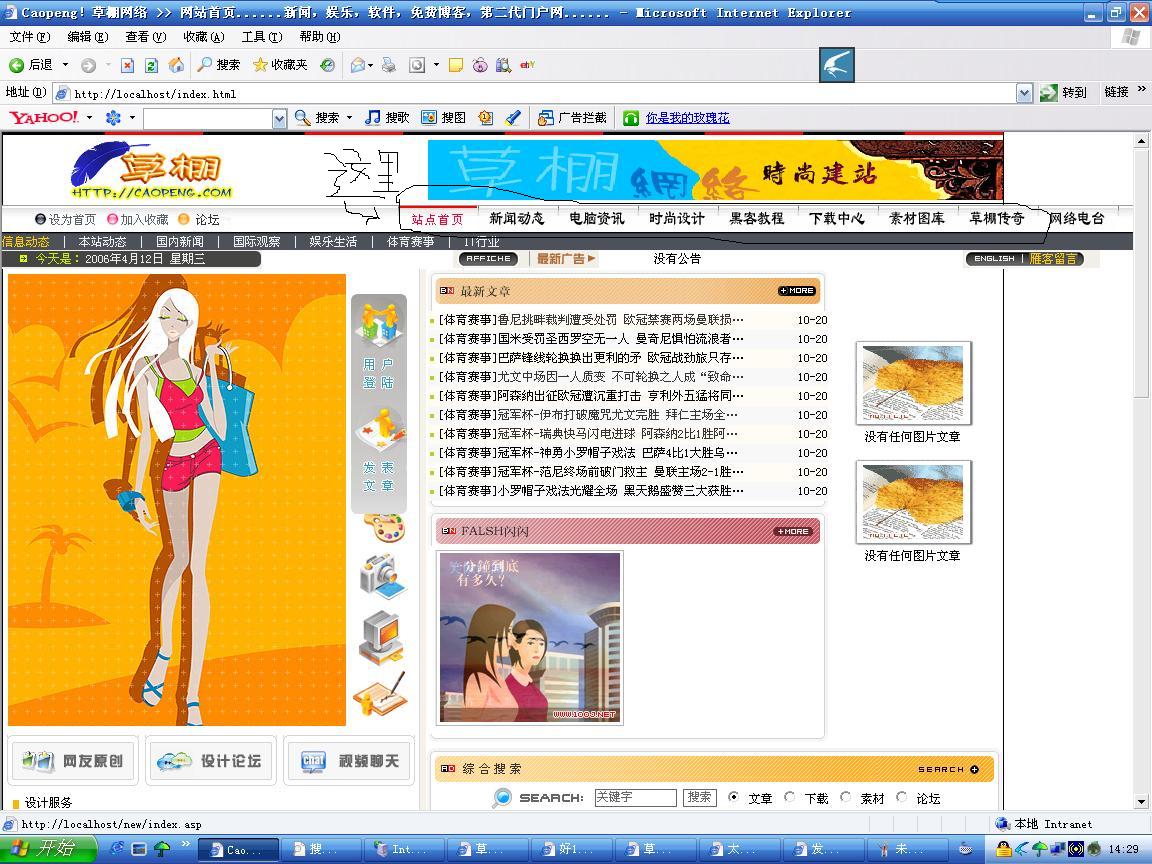Click the 新闻动态 navigation tab
The width and height of the screenshot is (1152, 864).
pyautogui.click(x=516, y=218)
